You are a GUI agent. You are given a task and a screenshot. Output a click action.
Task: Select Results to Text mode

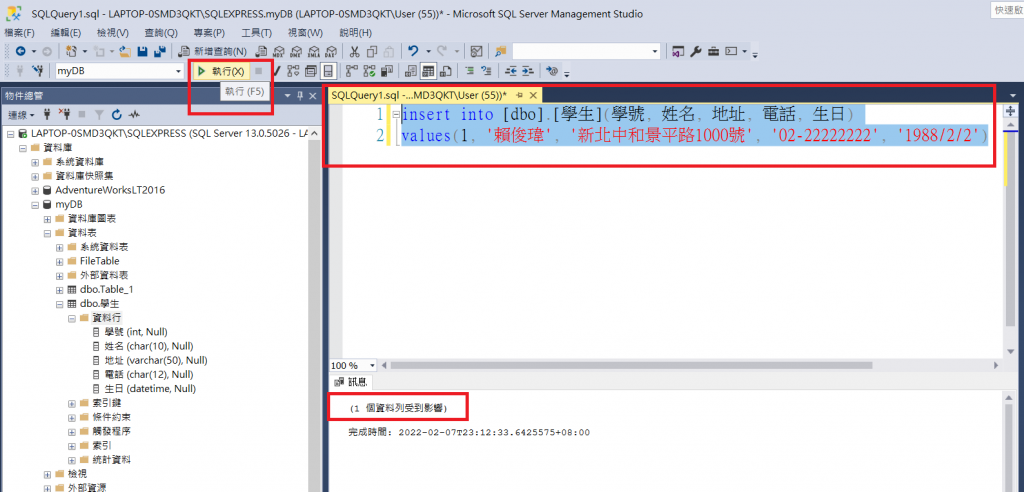coord(411,71)
